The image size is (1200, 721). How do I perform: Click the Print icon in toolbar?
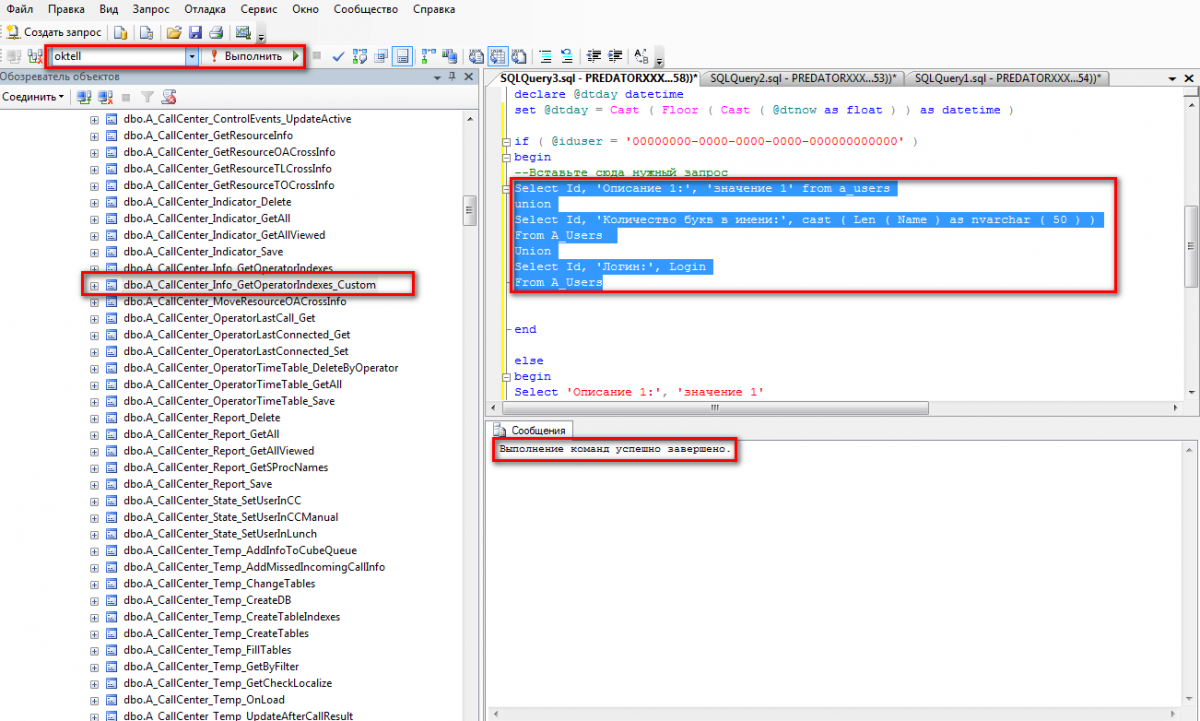click(x=214, y=32)
